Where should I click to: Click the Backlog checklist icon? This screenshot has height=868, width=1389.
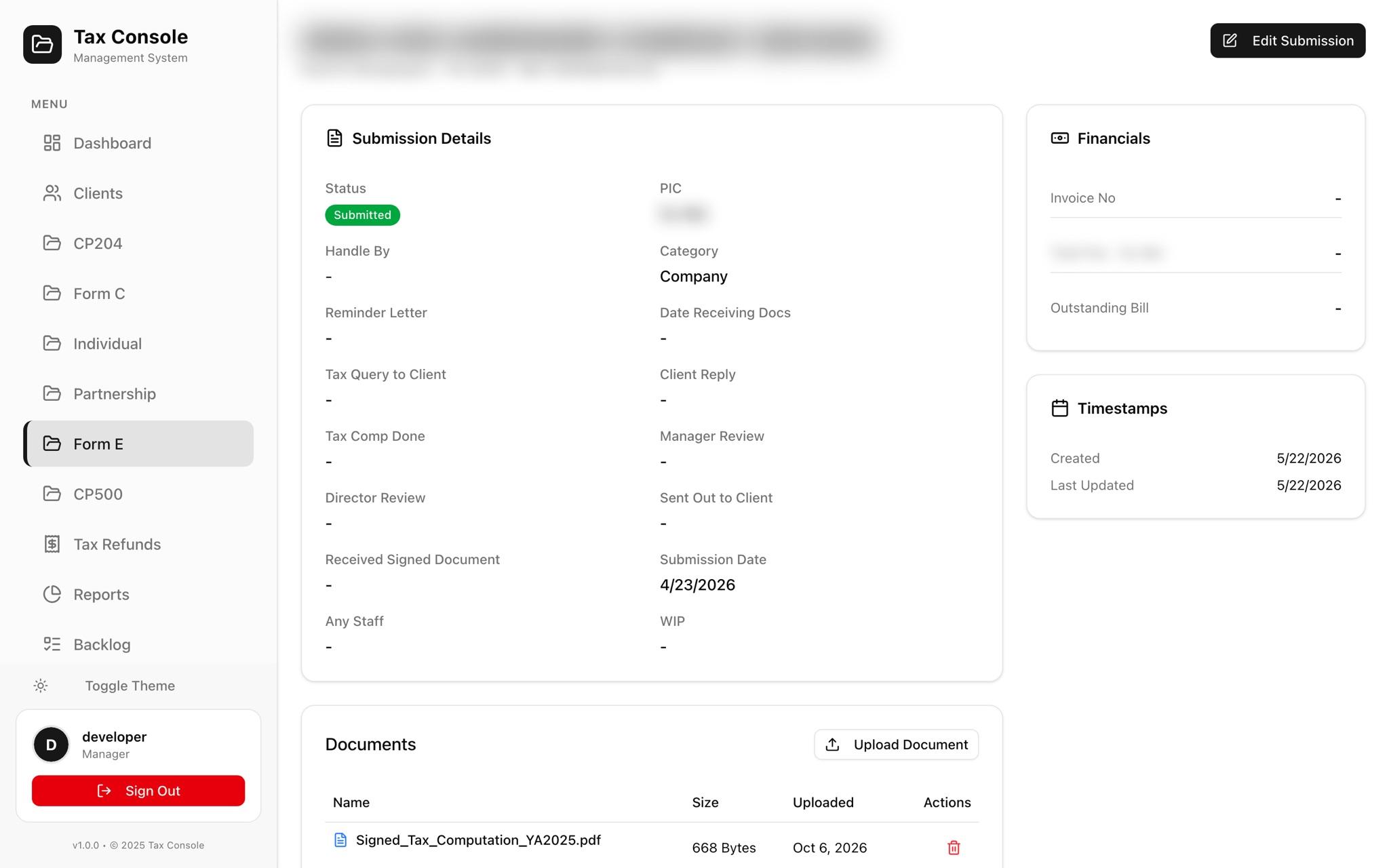click(52, 644)
